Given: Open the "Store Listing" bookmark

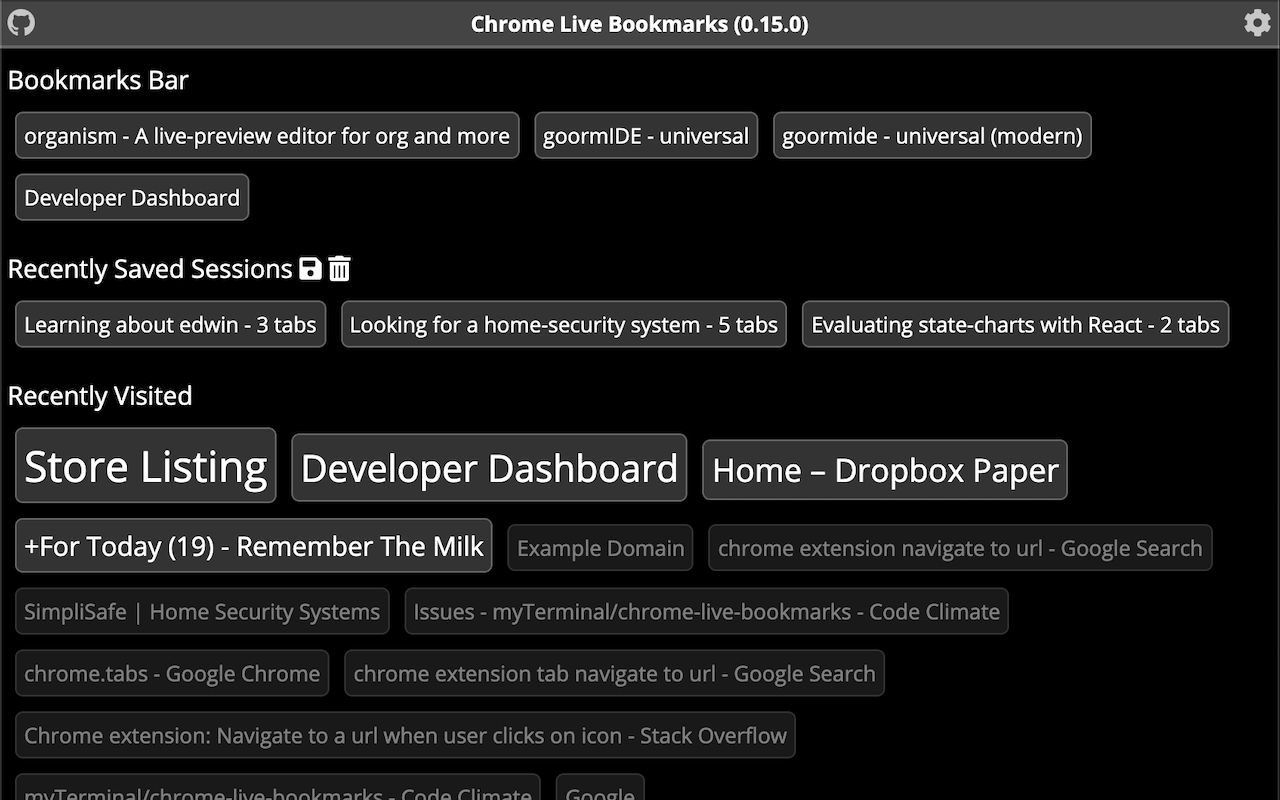Looking at the screenshot, I should [145, 465].
